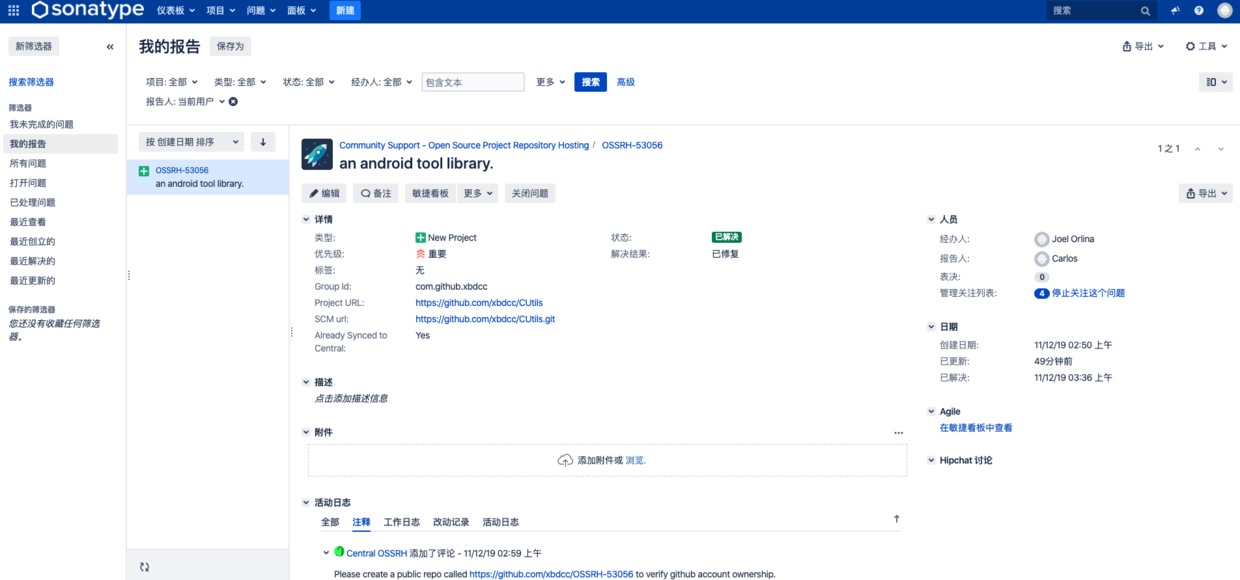
Task: Reverse the sort order arrow
Action: coord(263,142)
